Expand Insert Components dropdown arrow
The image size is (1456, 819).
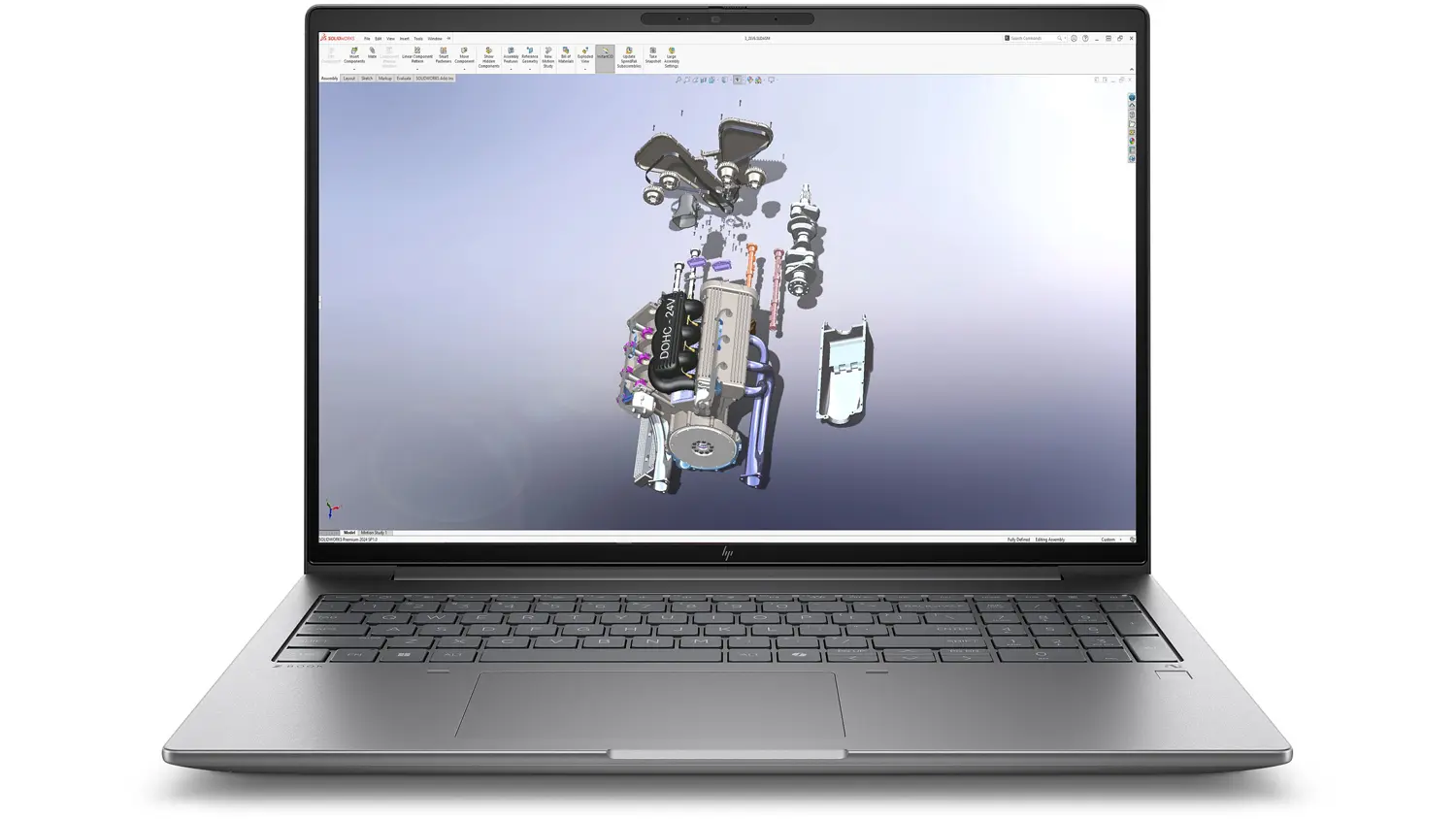pos(354,69)
